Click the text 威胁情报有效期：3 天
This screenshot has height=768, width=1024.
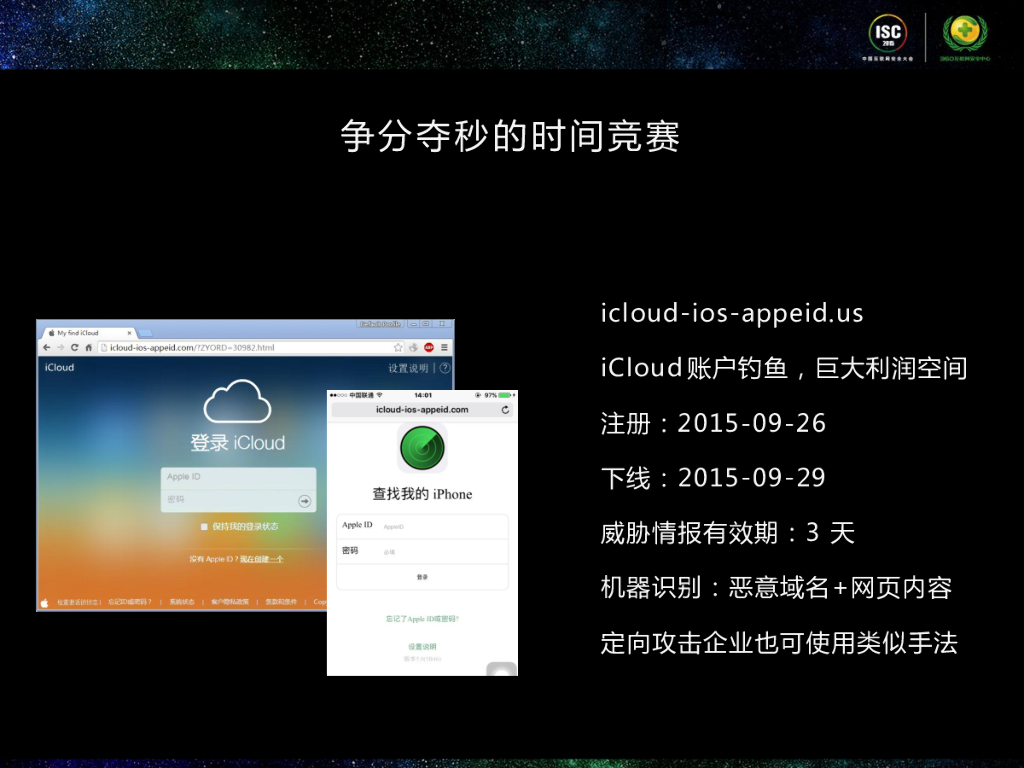click(x=728, y=533)
